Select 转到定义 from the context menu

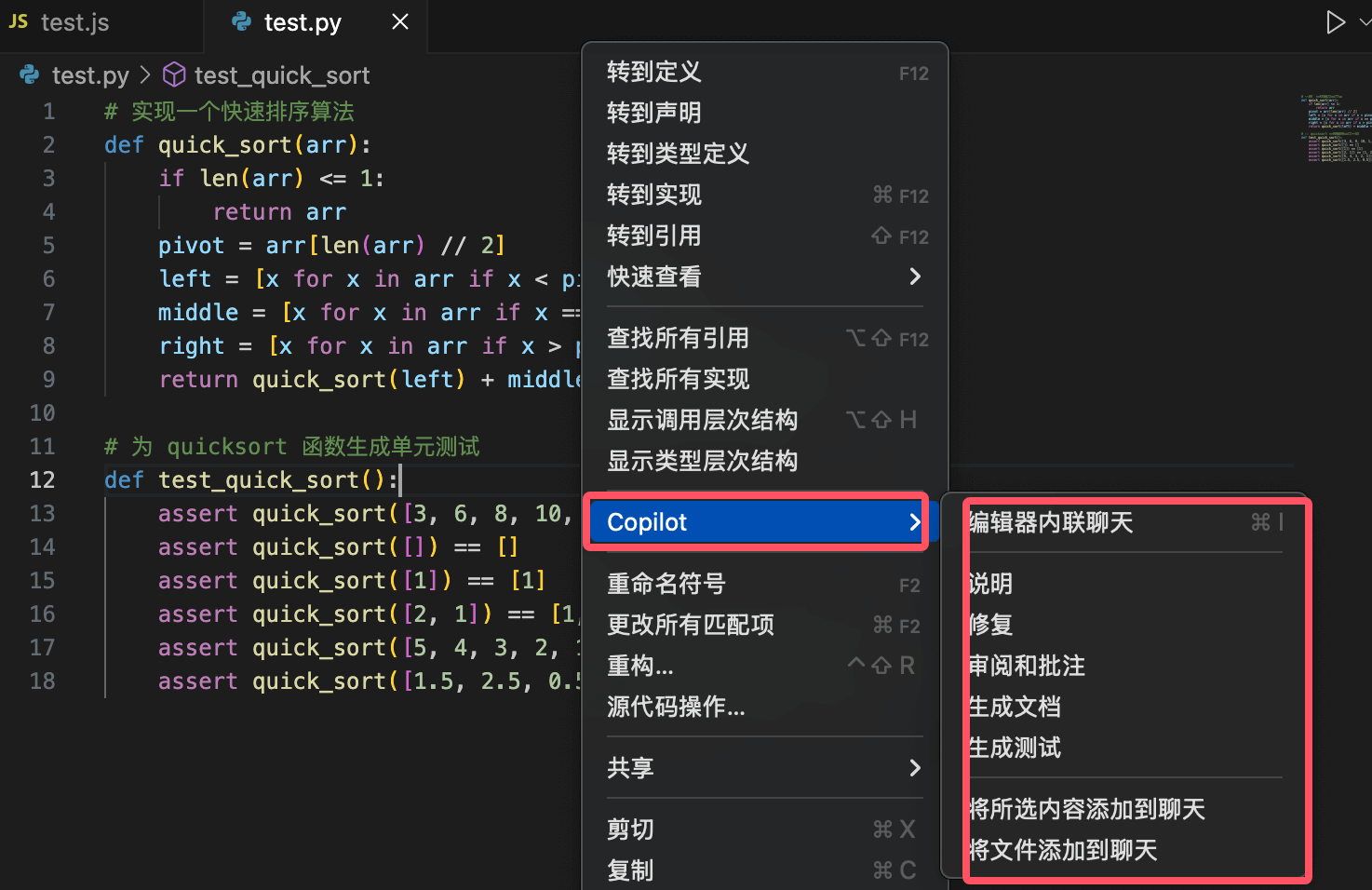coord(653,72)
